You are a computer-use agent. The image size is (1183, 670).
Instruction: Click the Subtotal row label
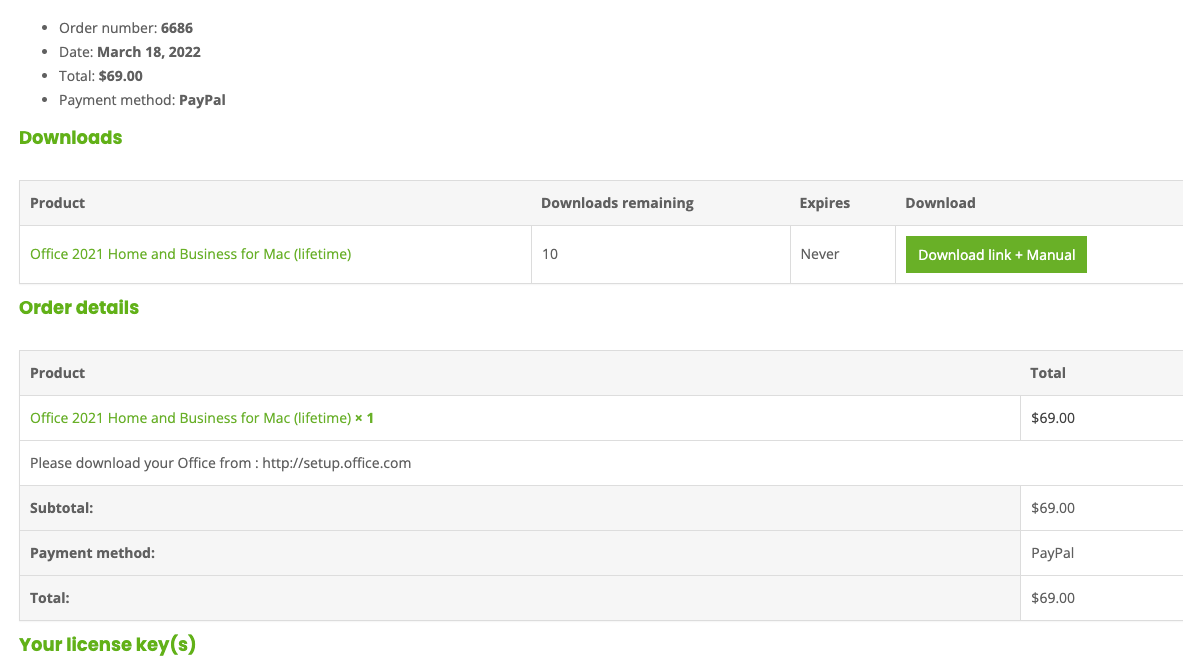61,508
